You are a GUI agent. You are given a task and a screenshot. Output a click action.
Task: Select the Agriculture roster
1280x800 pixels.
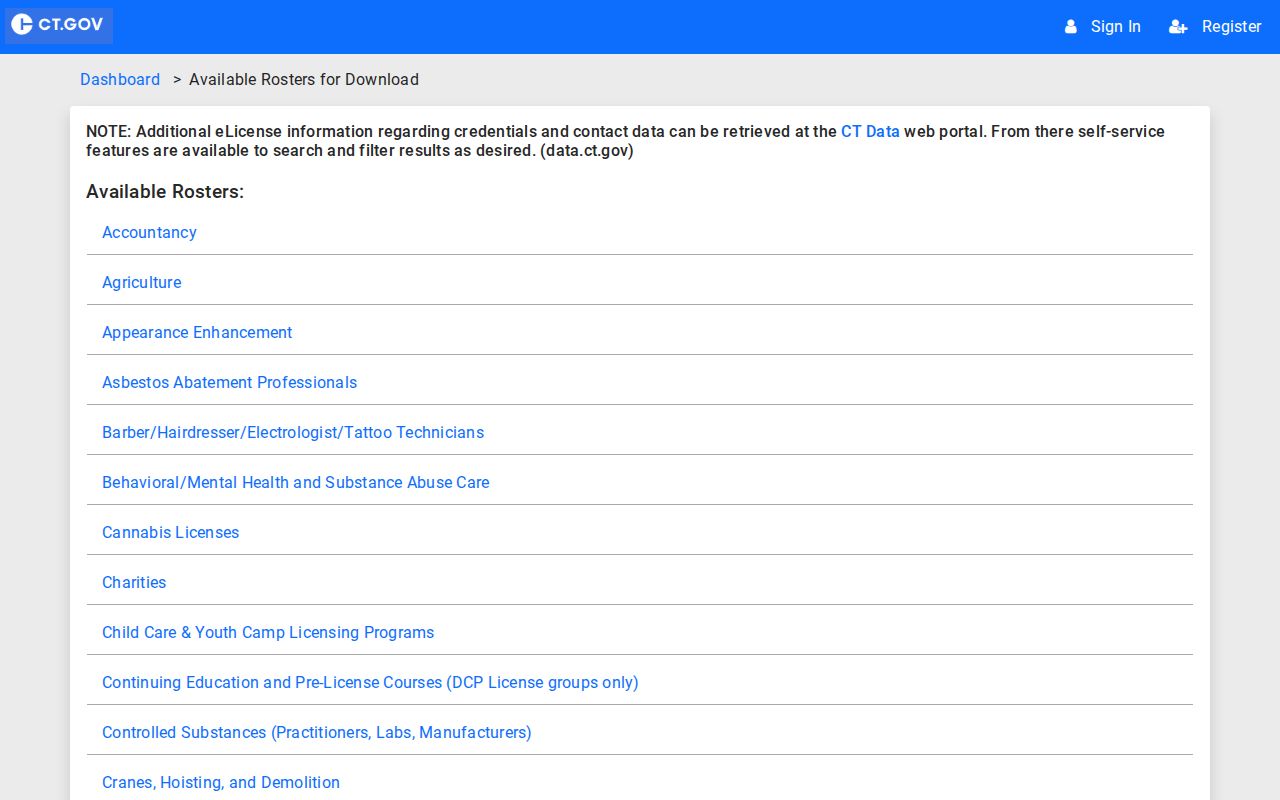point(142,282)
